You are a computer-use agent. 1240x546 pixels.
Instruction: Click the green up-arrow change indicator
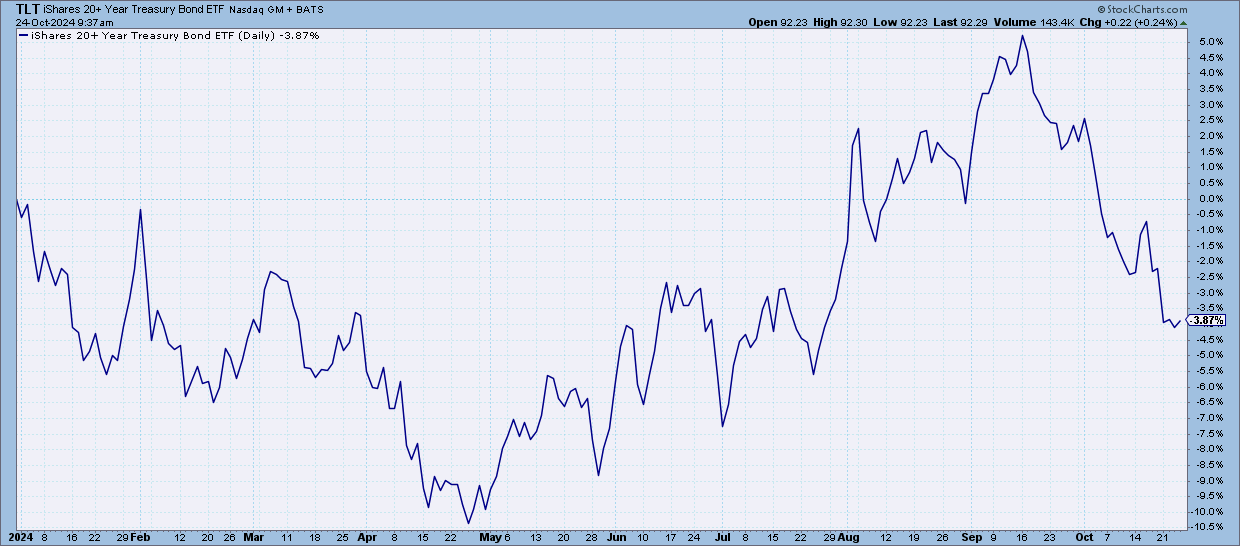(x=1184, y=22)
